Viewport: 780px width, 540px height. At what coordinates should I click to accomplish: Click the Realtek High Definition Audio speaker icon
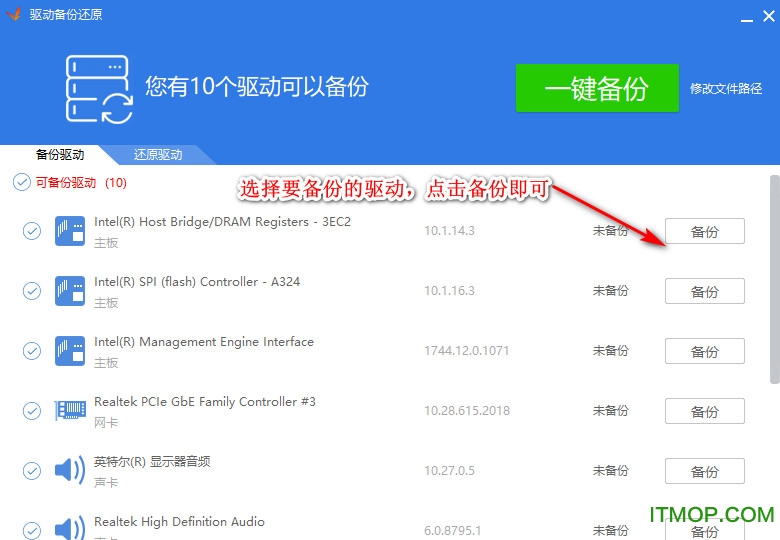[x=70, y=528]
